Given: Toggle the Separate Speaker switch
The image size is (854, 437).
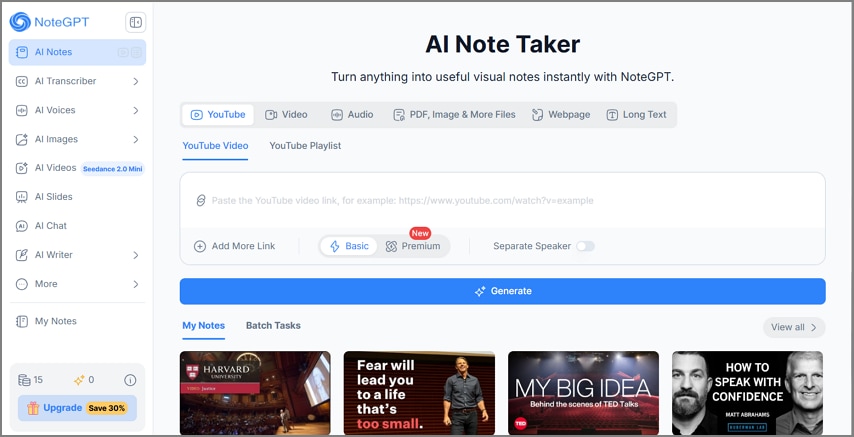Looking at the screenshot, I should click(585, 246).
